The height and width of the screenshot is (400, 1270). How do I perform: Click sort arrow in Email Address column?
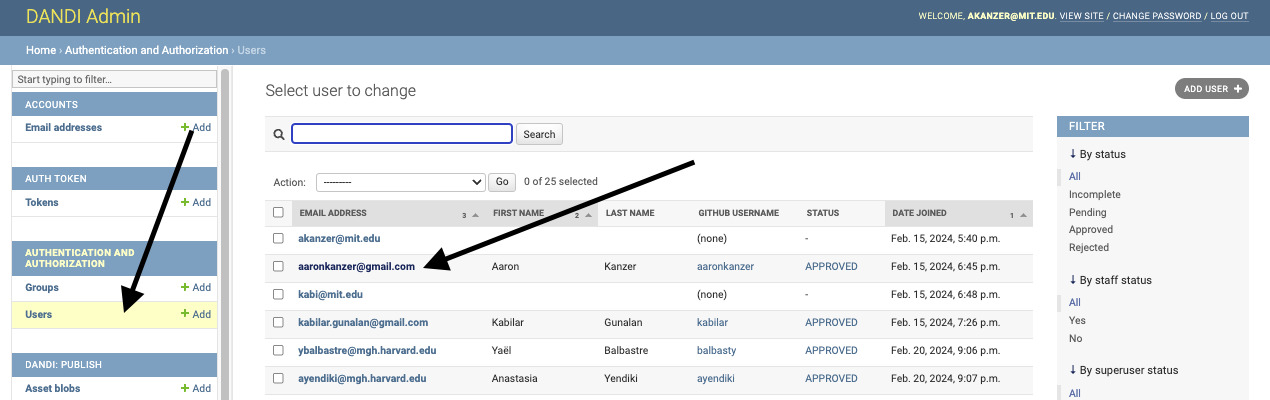(x=475, y=214)
